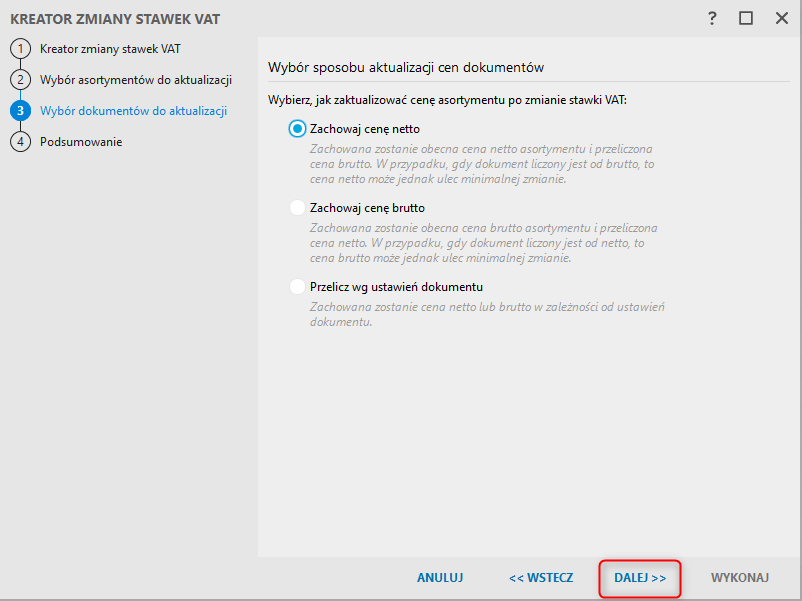Click the step 2 number circle
Image resolution: width=802 pixels, height=601 pixels.
click(x=20, y=79)
